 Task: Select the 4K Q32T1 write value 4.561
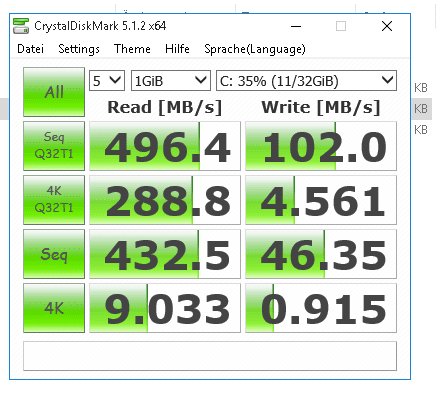[x=321, y=200]
